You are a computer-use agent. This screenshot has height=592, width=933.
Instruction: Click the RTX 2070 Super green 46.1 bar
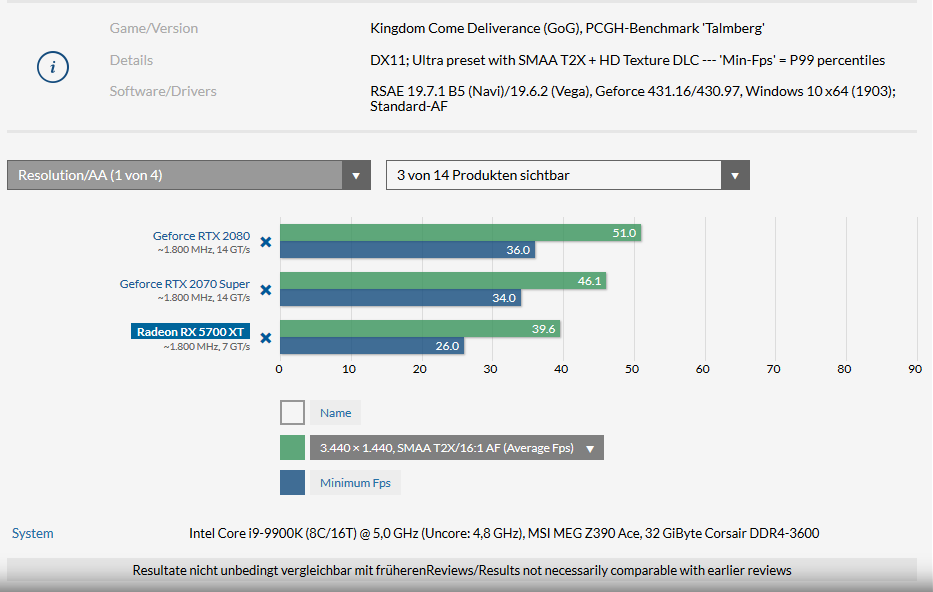click(443, 281)
